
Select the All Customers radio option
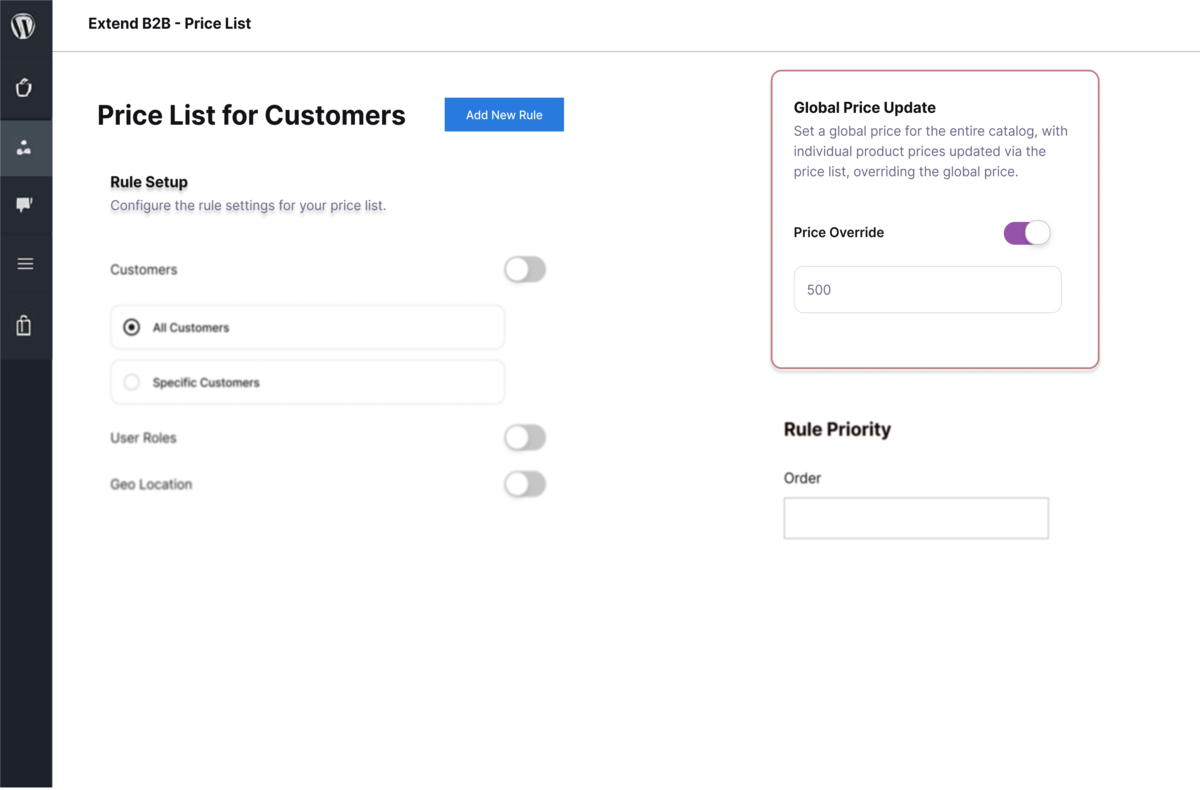(x=130, y=327)
